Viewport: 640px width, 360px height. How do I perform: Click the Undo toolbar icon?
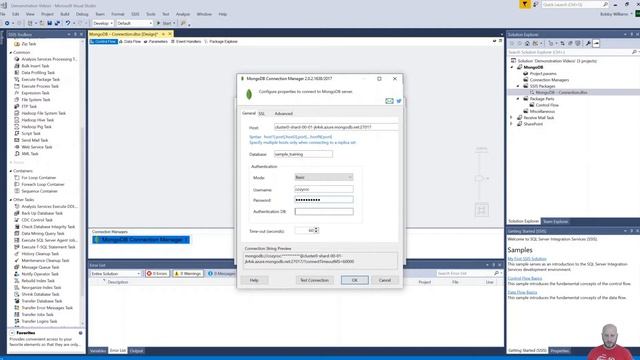point(68,23)
